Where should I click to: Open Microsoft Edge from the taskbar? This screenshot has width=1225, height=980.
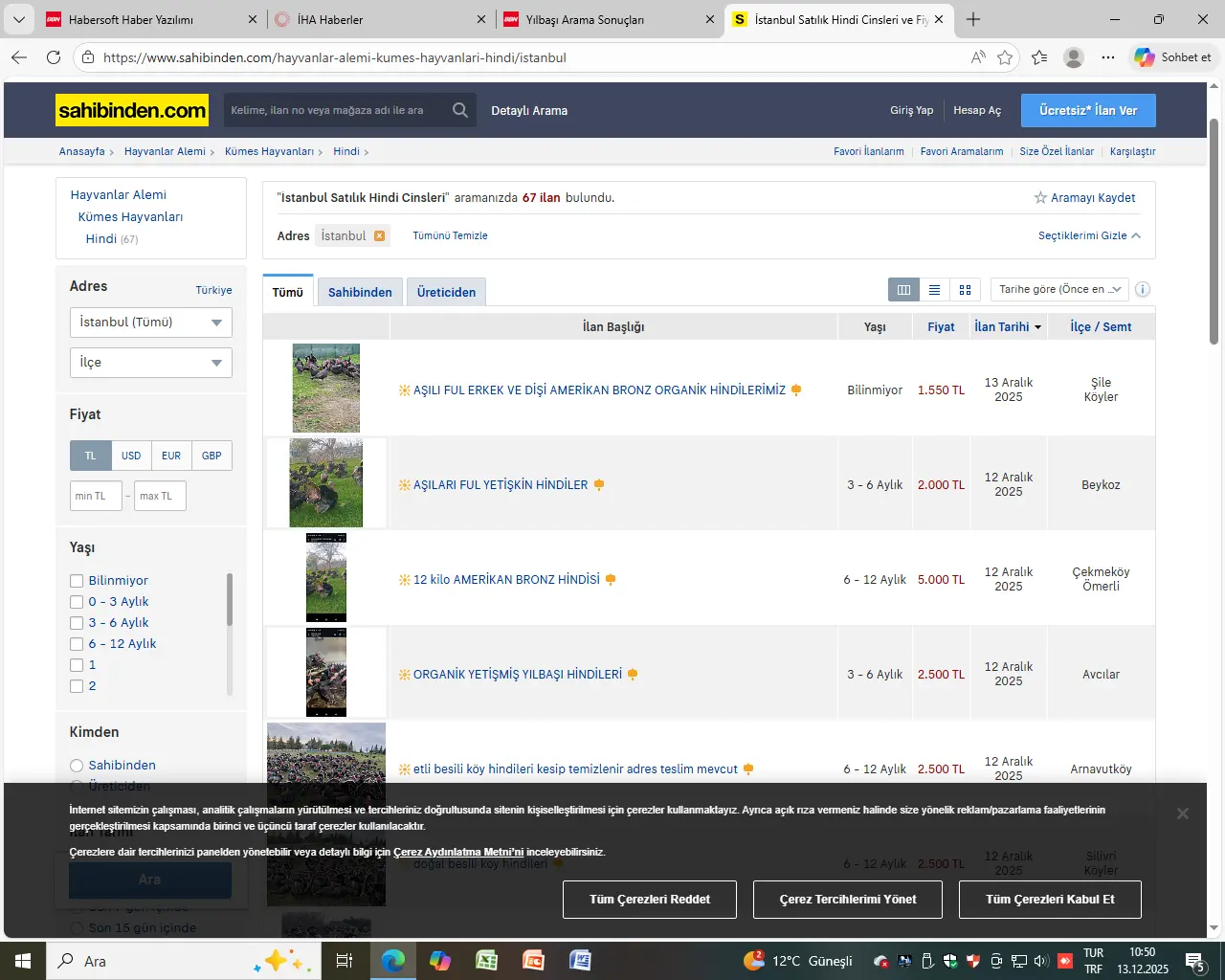click(x=392, y=961)
